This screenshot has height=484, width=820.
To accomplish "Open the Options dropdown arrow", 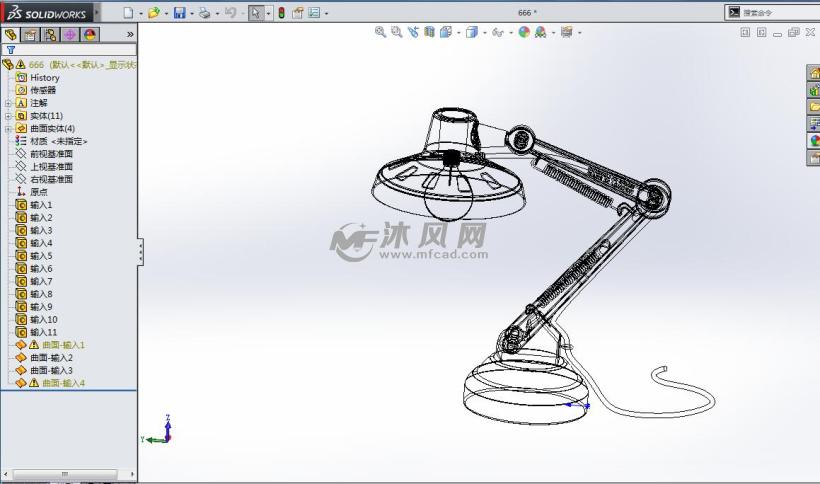I will pyautogui.click(x=326, y=13).
